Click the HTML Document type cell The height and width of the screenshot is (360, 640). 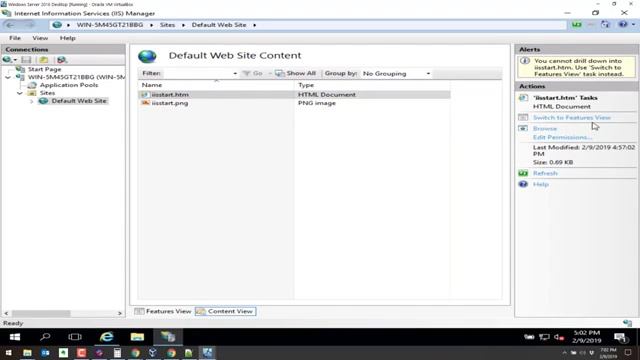click(327, 94)
